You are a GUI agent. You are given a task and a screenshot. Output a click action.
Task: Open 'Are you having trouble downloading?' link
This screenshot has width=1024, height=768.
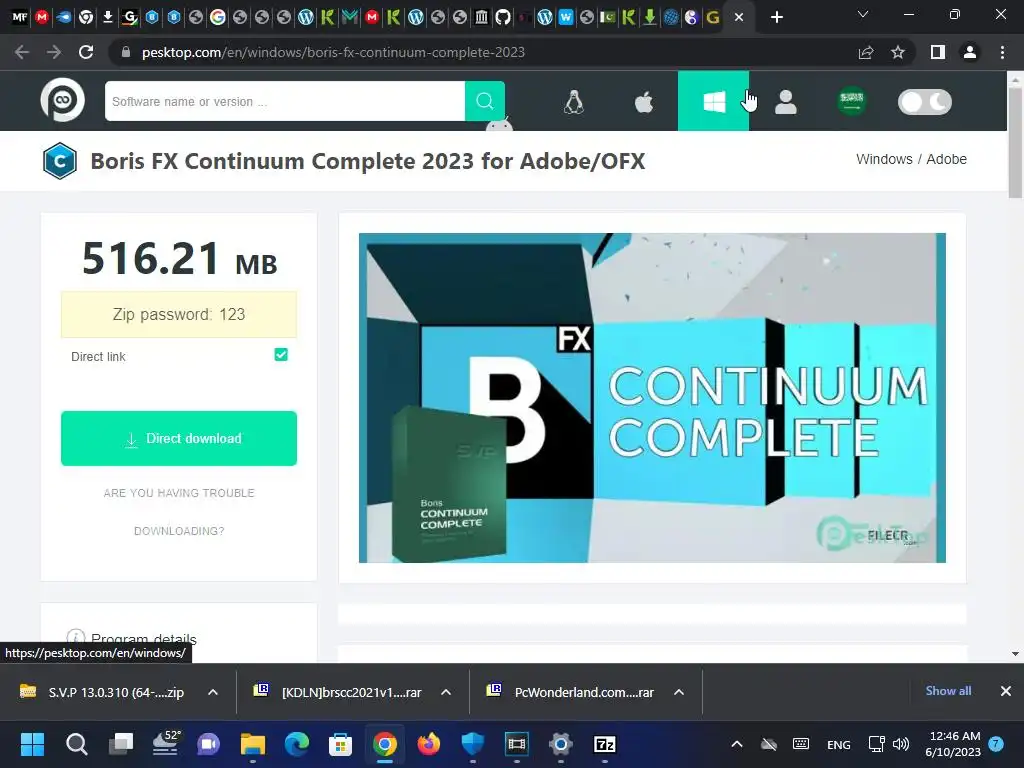pyautogui.click(x=179, y=512)
